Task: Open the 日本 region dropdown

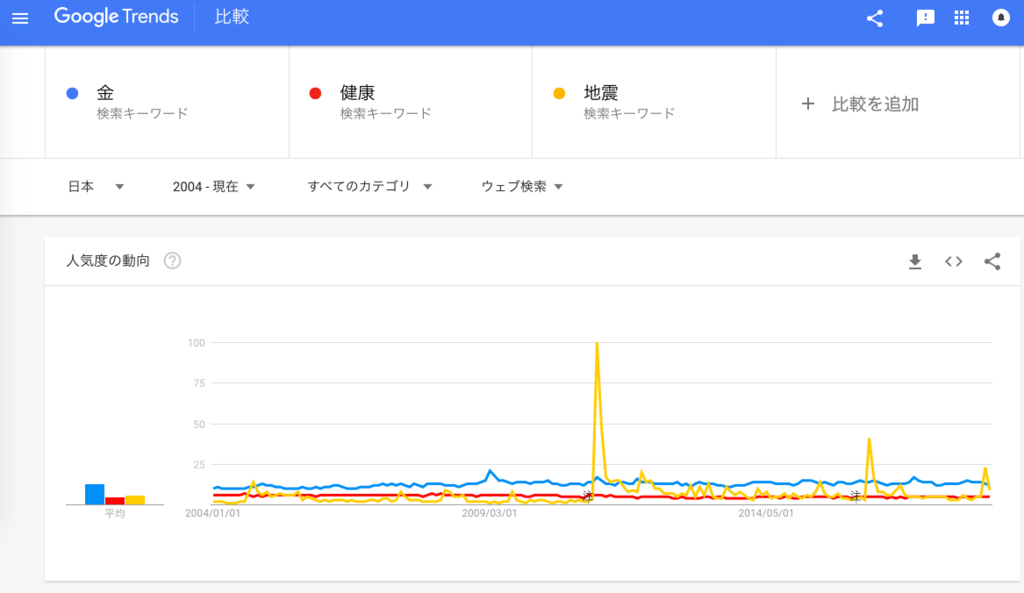Action: tap(95, 186)
